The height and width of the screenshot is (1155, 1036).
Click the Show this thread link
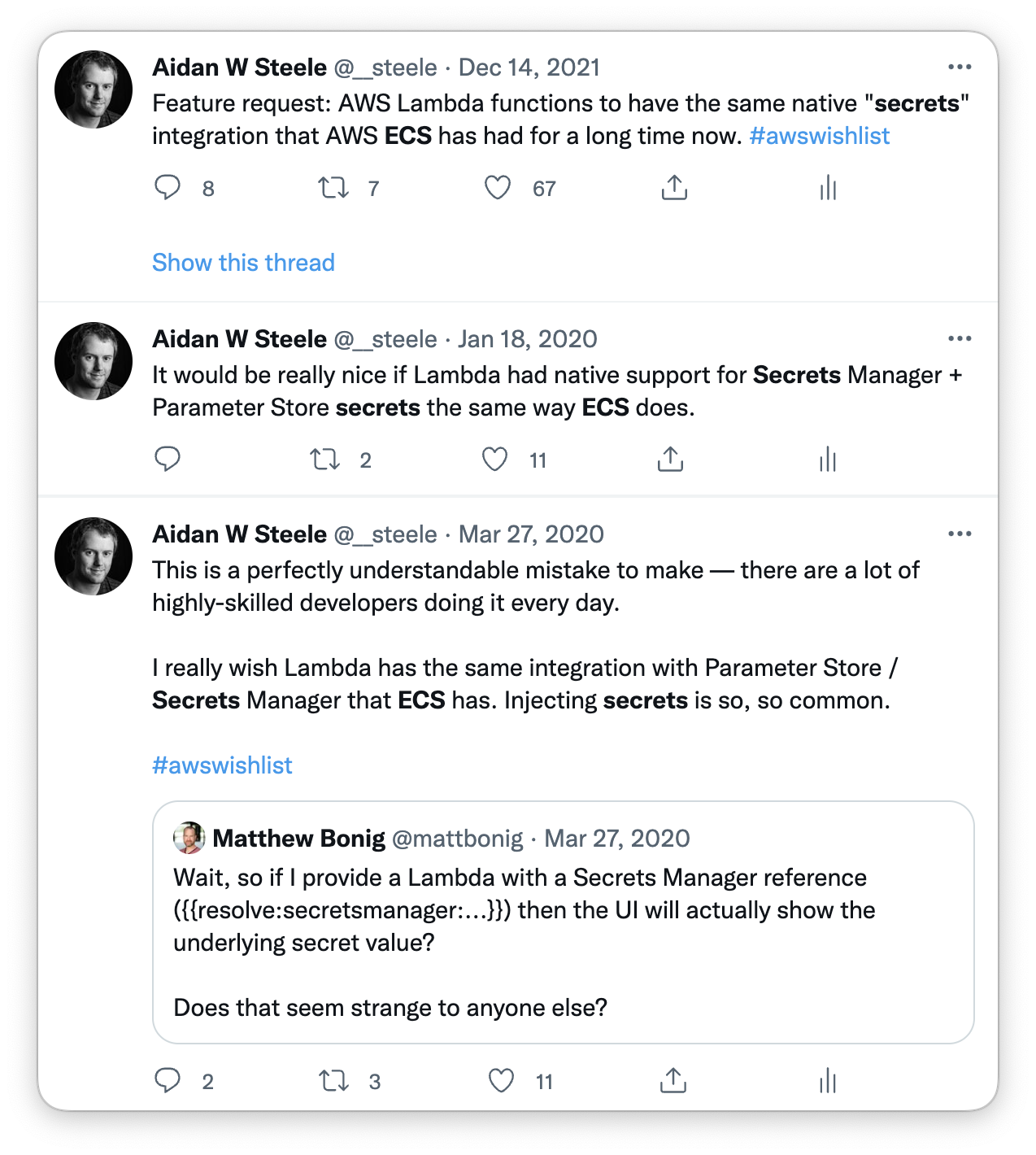click(243, 263)
